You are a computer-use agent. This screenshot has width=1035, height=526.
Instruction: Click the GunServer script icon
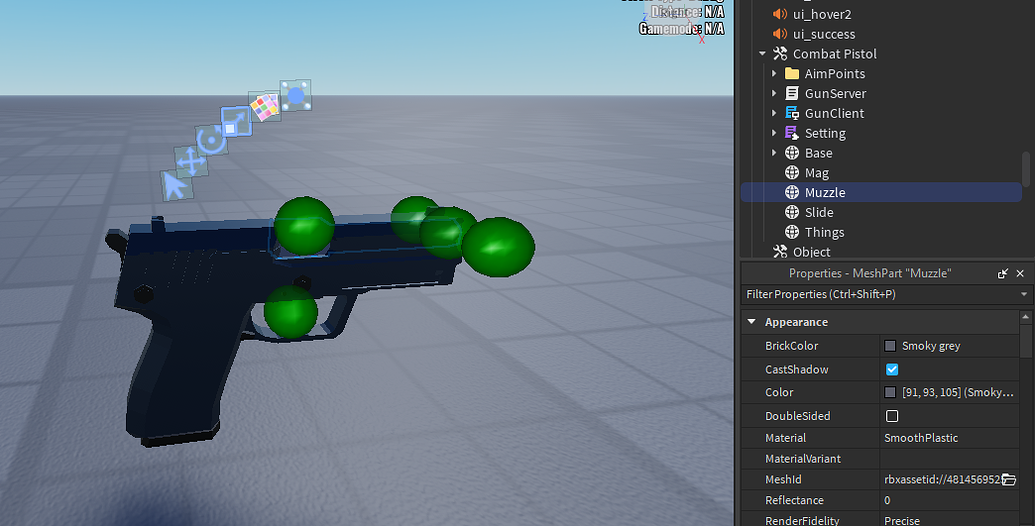[792, 93]
